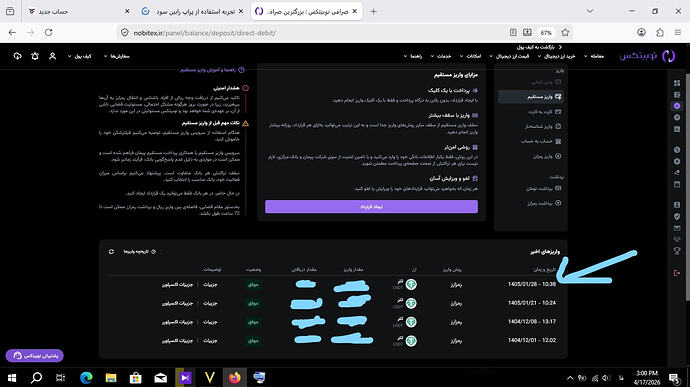Click the help icon beside direct deposit guide
This screenshot has width=690, height=387.
[x=241, y=70]
